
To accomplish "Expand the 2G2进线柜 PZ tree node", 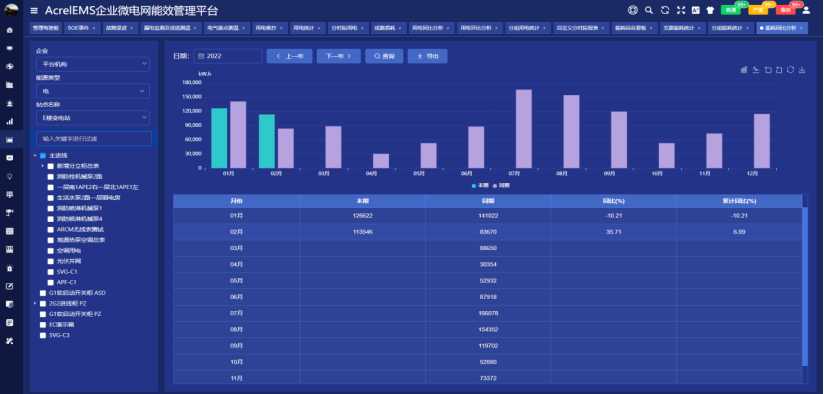I will (35, 303).
